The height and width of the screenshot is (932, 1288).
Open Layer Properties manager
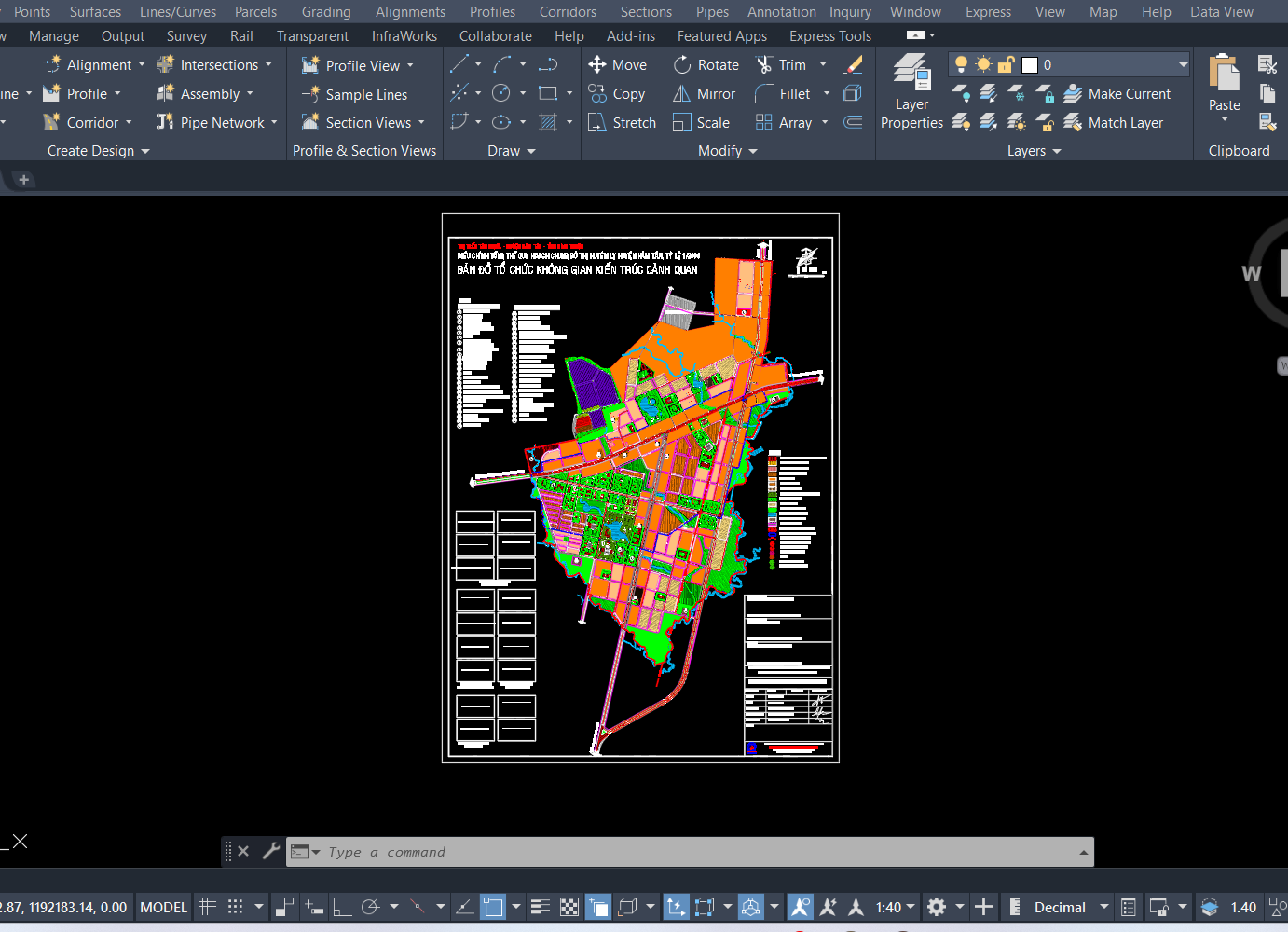pos(911,91)
